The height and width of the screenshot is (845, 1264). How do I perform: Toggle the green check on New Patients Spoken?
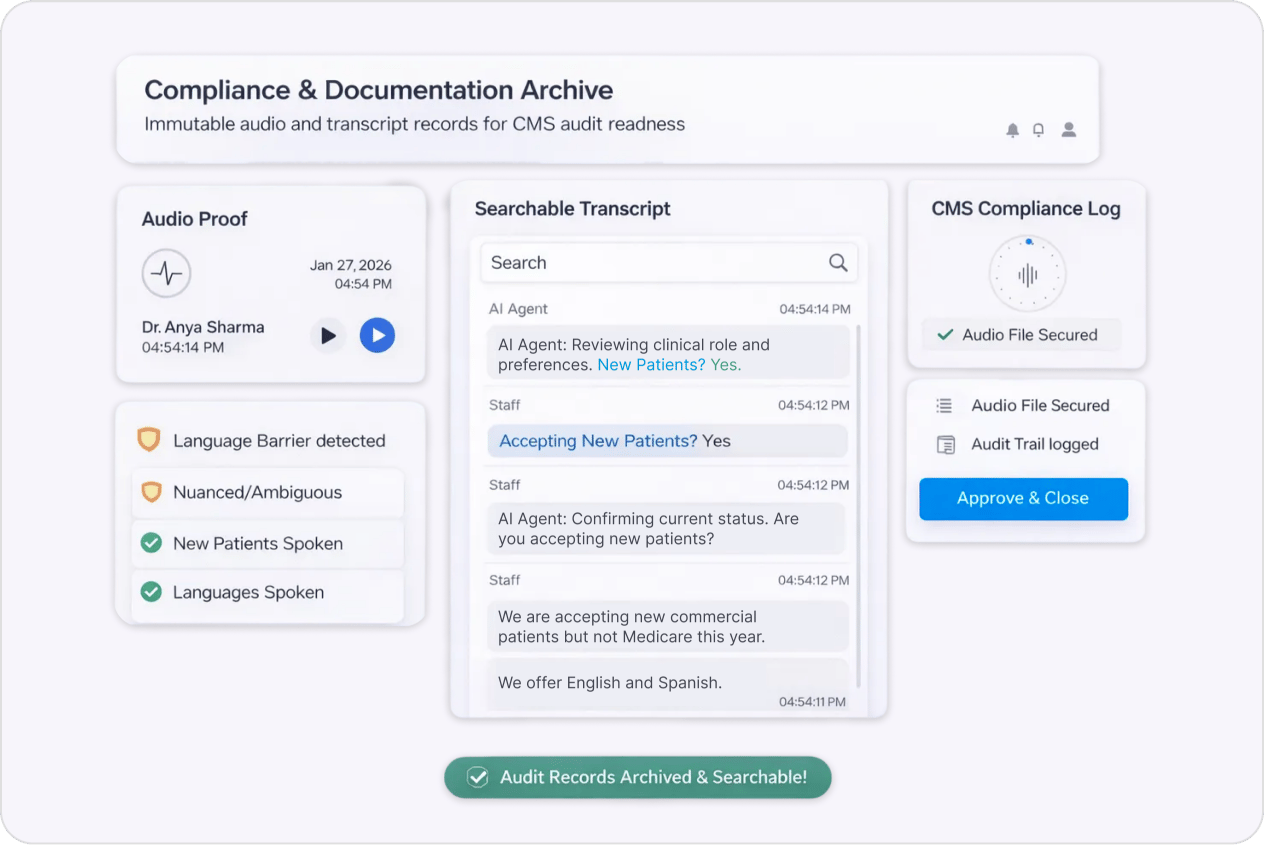152,543
